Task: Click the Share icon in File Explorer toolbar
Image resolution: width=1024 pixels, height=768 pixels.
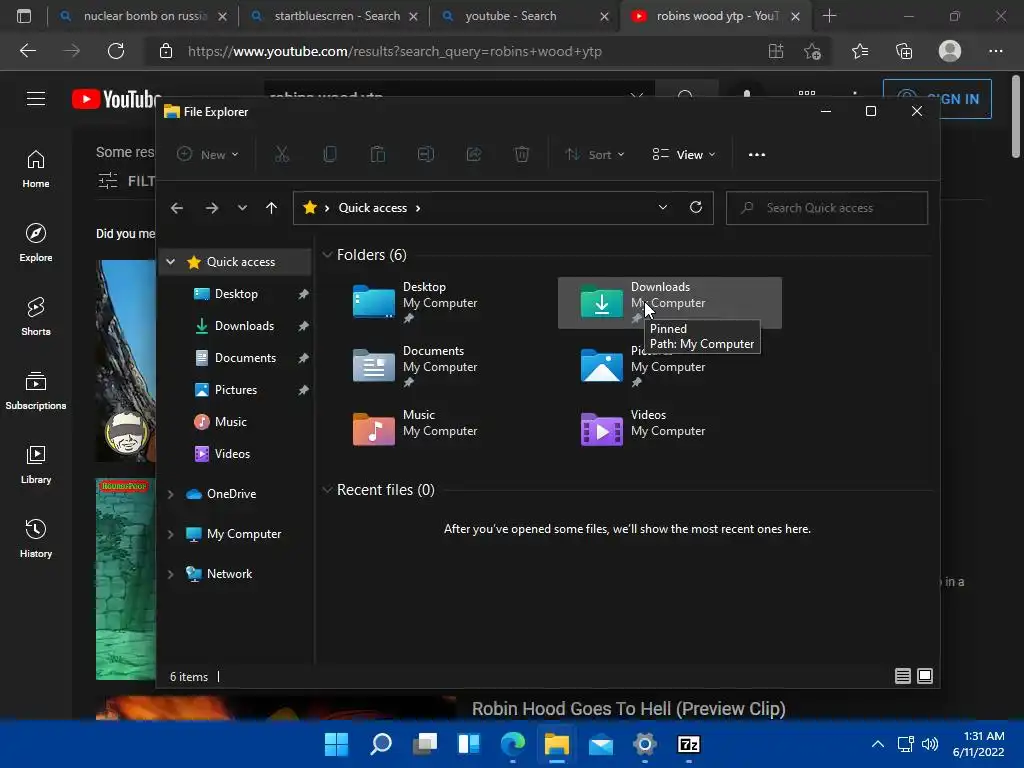Action: [474, 154]
